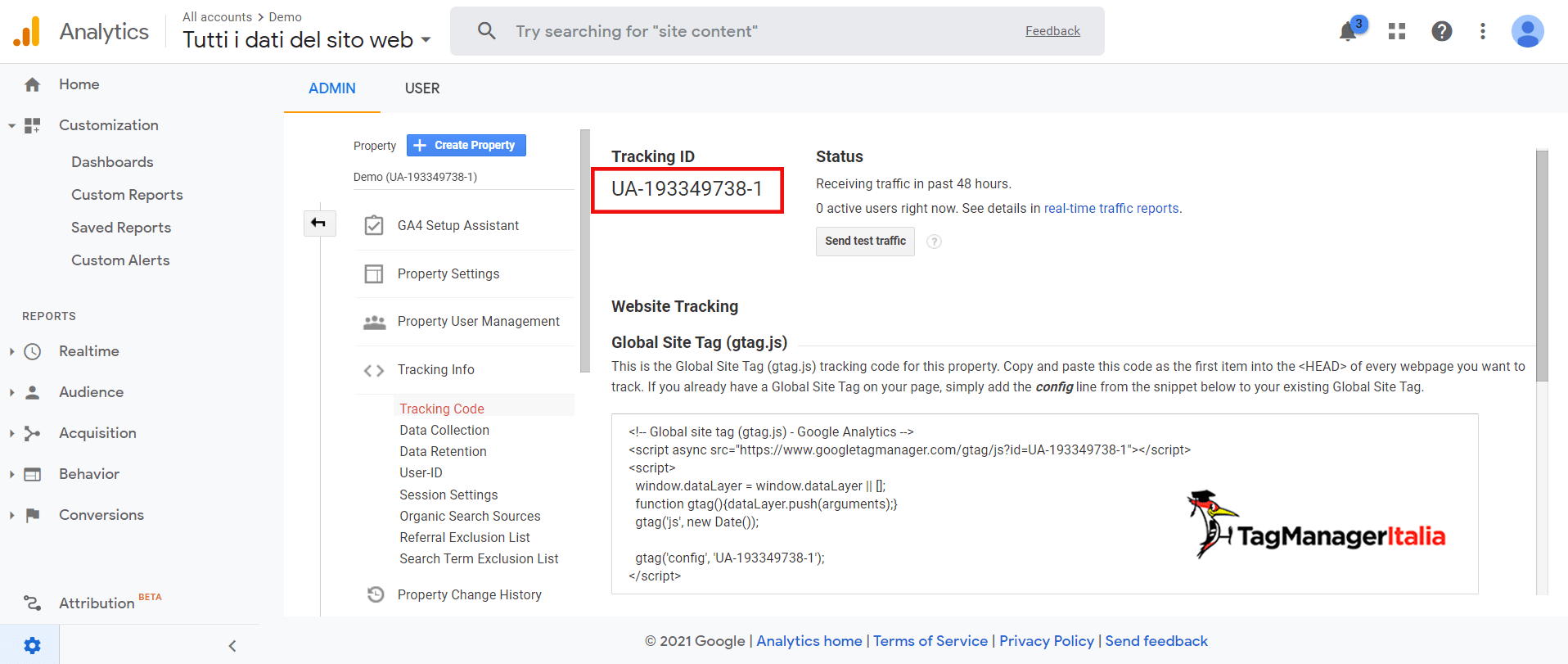Switch to the USER tab
Image resolution: width=1568 pixels, height=664 pixels.
pyautogui.click(x=422, y=88)
